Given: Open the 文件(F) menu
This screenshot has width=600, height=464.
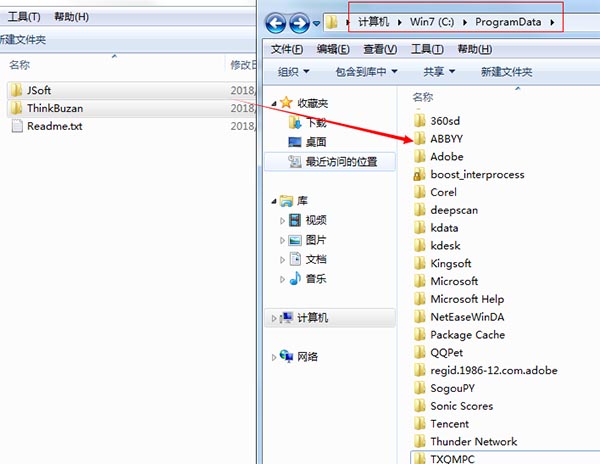Looking at the screenshot, I should (287, 49).
